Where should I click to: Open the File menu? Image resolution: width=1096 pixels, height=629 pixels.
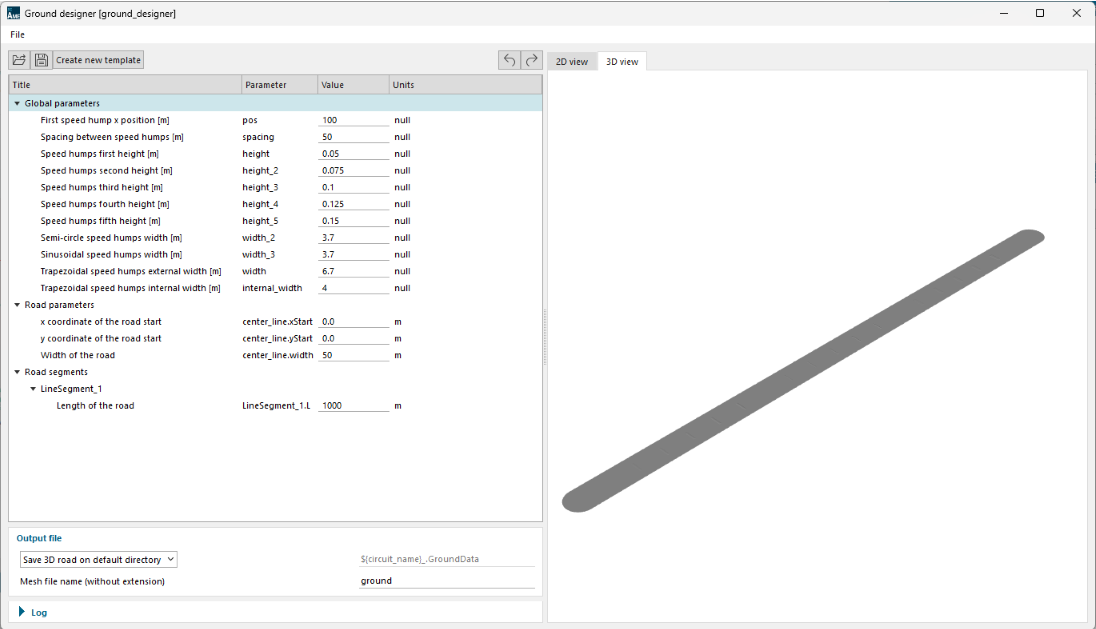pos(17,34)
